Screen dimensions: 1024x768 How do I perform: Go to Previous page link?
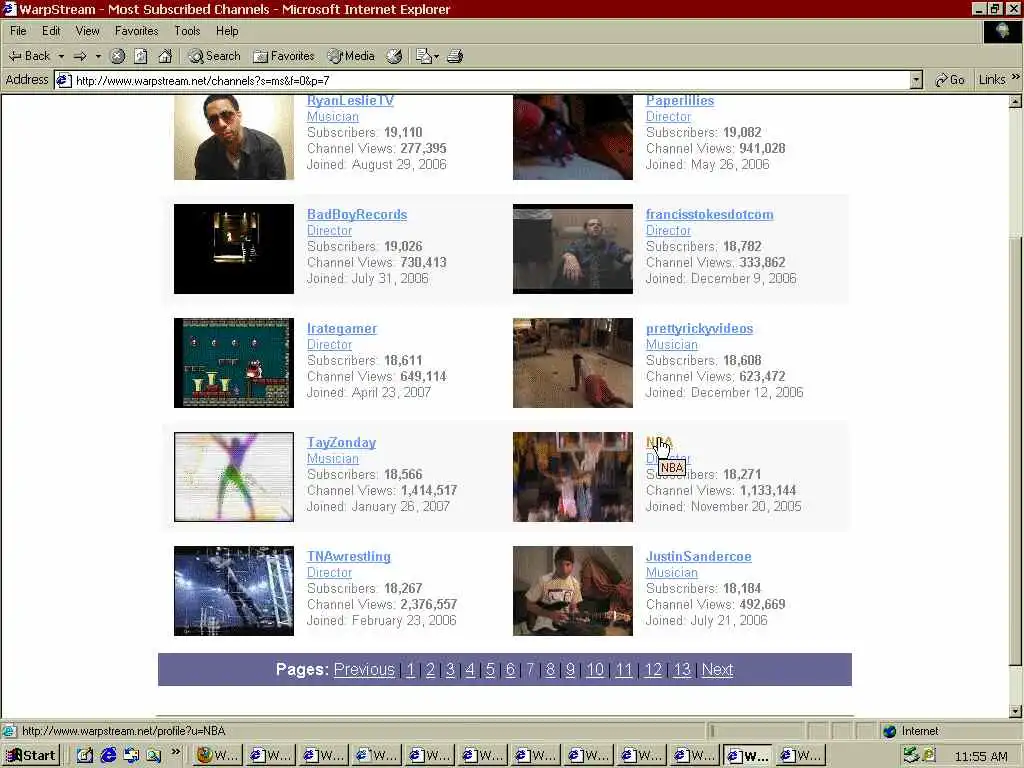(x=364, y=670)
